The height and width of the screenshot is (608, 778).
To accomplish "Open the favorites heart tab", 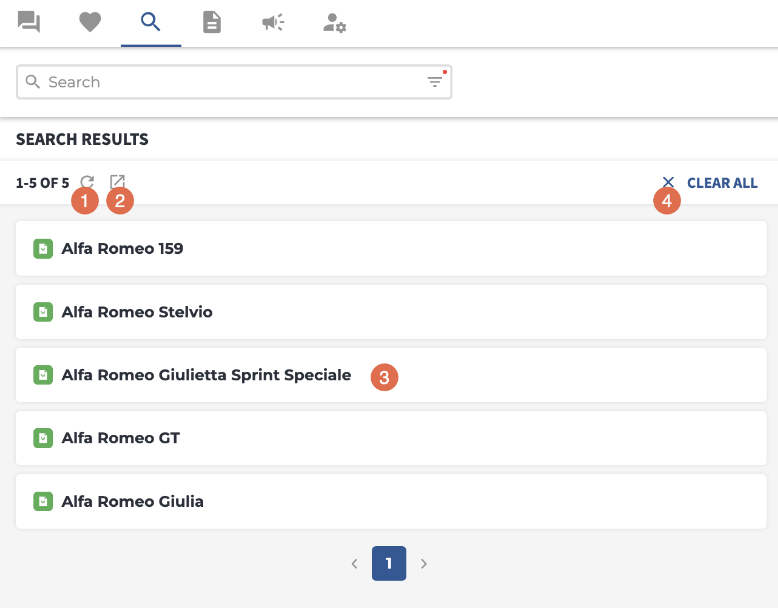I will coord(90,22).
